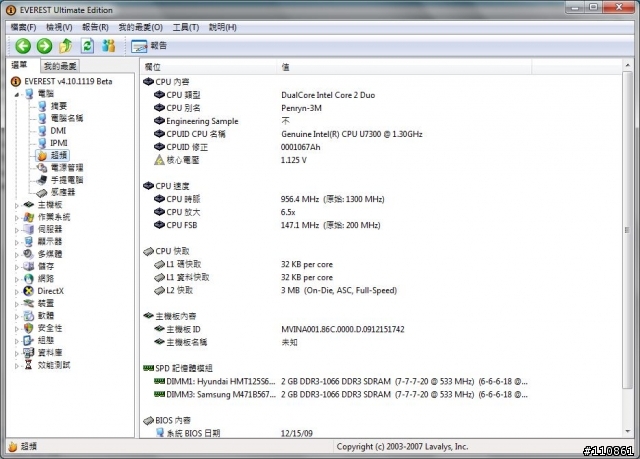Click the DirectX X icon
Image resolution: width=640 pixels, height=459 pixels.
point(29,291)
